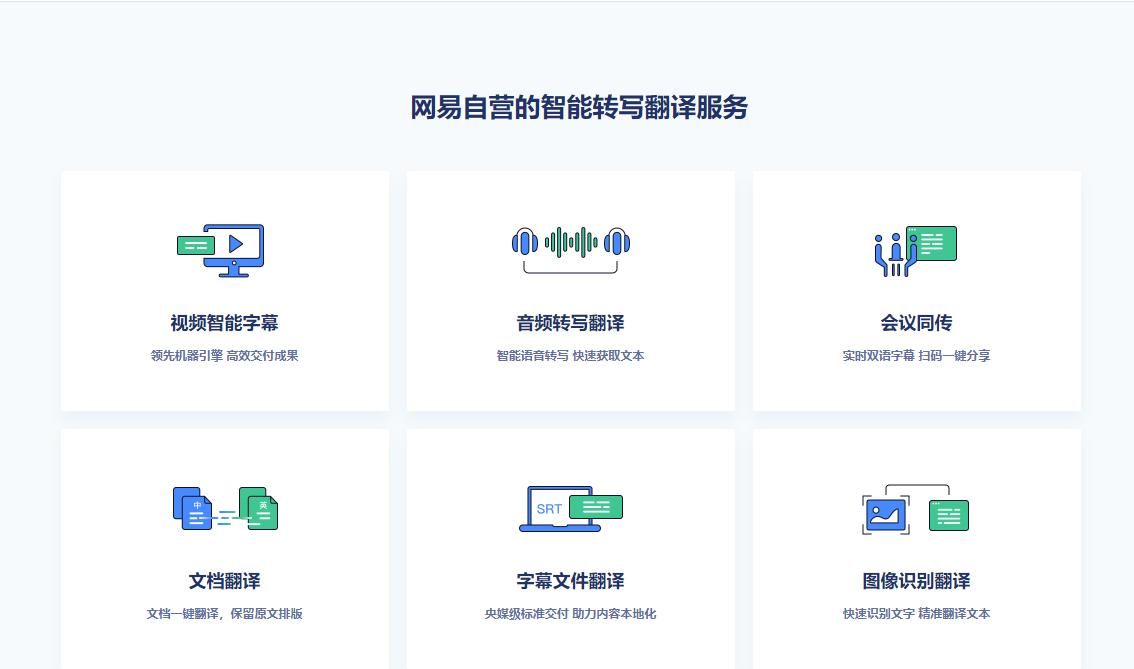Viewport: 1134px width, 669px height.
Task: Click the text 实时双语字幕 扫码一键分享
Action: pos(916,356)
